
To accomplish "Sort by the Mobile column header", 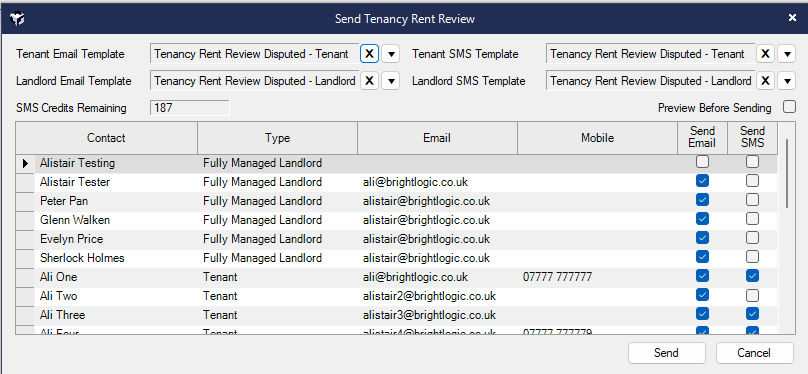I will [x=597, y=138].
